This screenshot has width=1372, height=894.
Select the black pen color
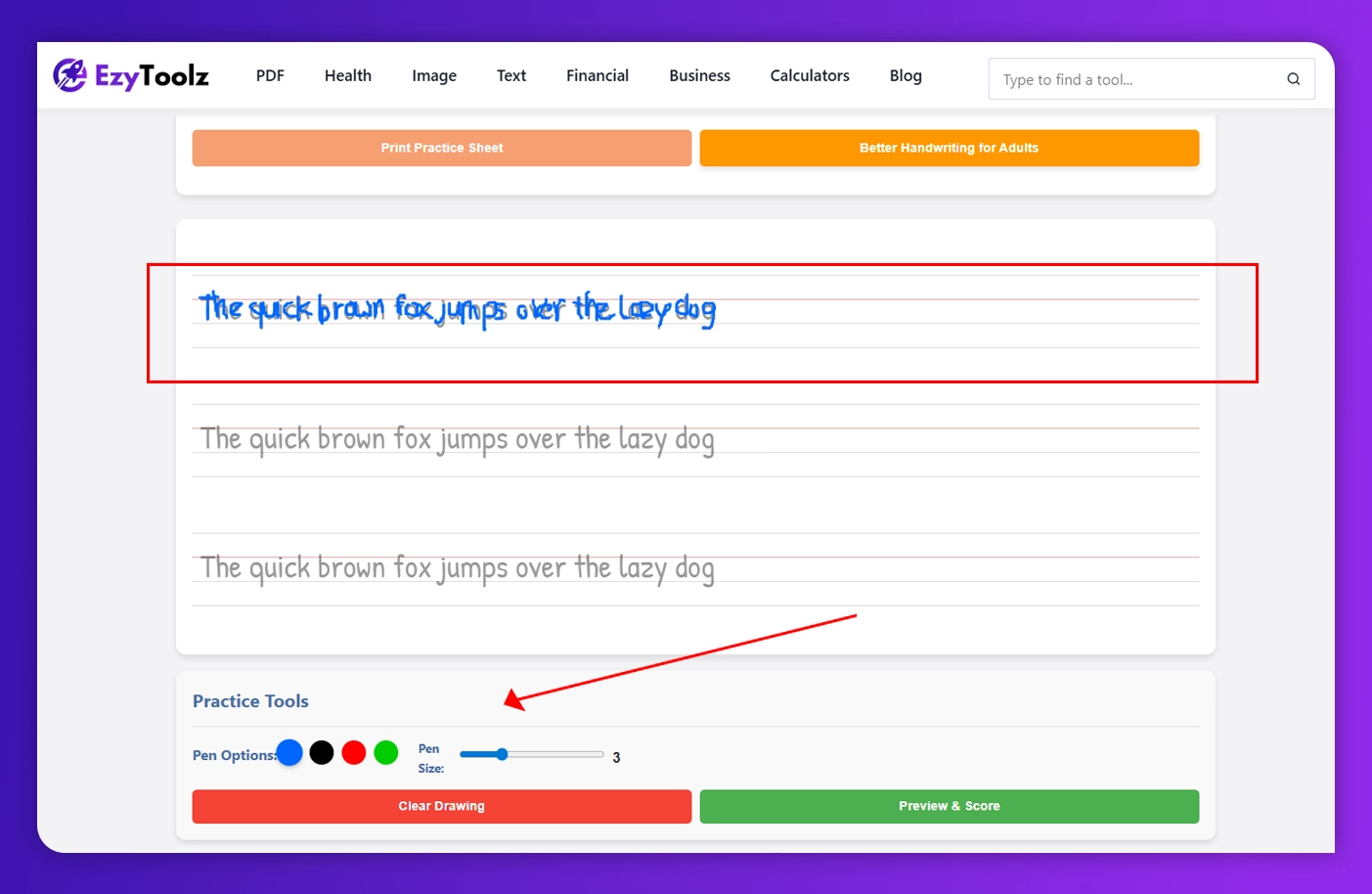322,752
